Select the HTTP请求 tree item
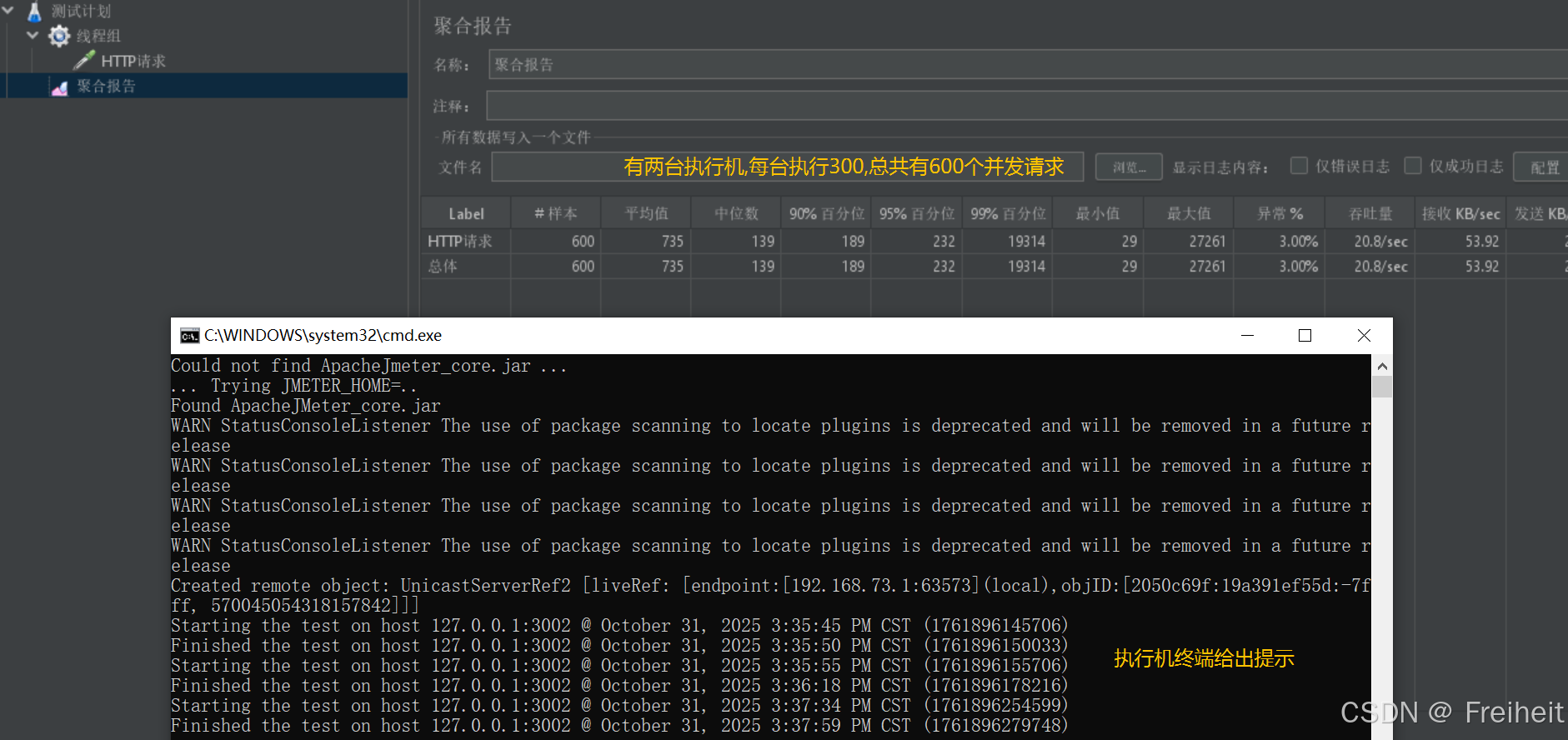 133,61
